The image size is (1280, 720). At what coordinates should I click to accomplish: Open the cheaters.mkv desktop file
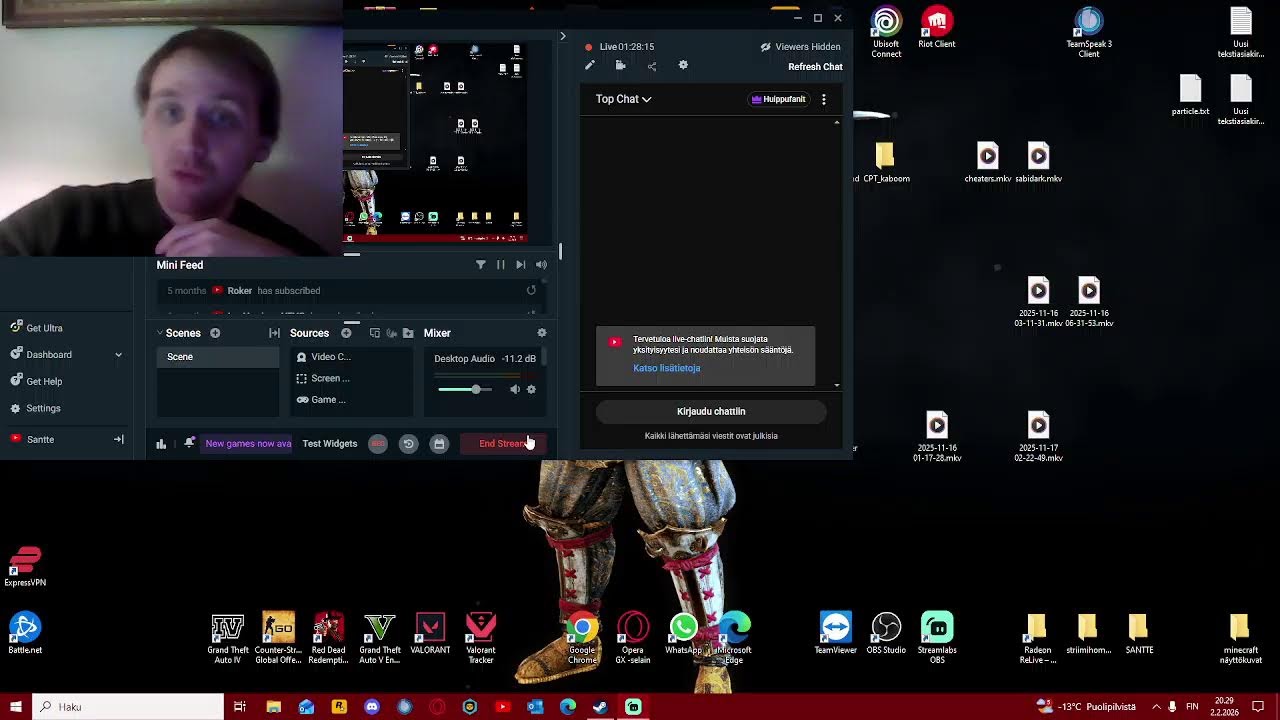coord(987,163)
